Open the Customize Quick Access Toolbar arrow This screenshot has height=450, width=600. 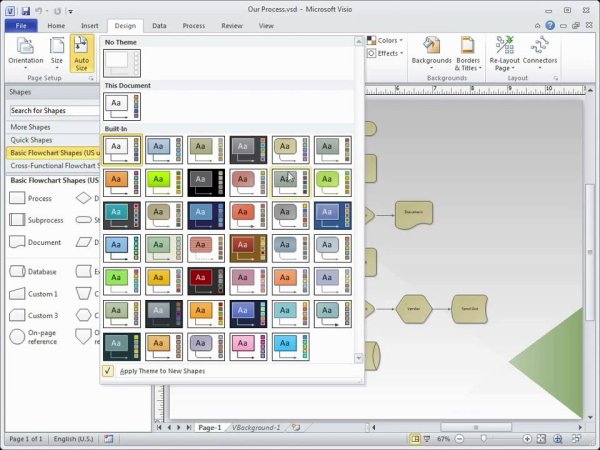point(71,11)
